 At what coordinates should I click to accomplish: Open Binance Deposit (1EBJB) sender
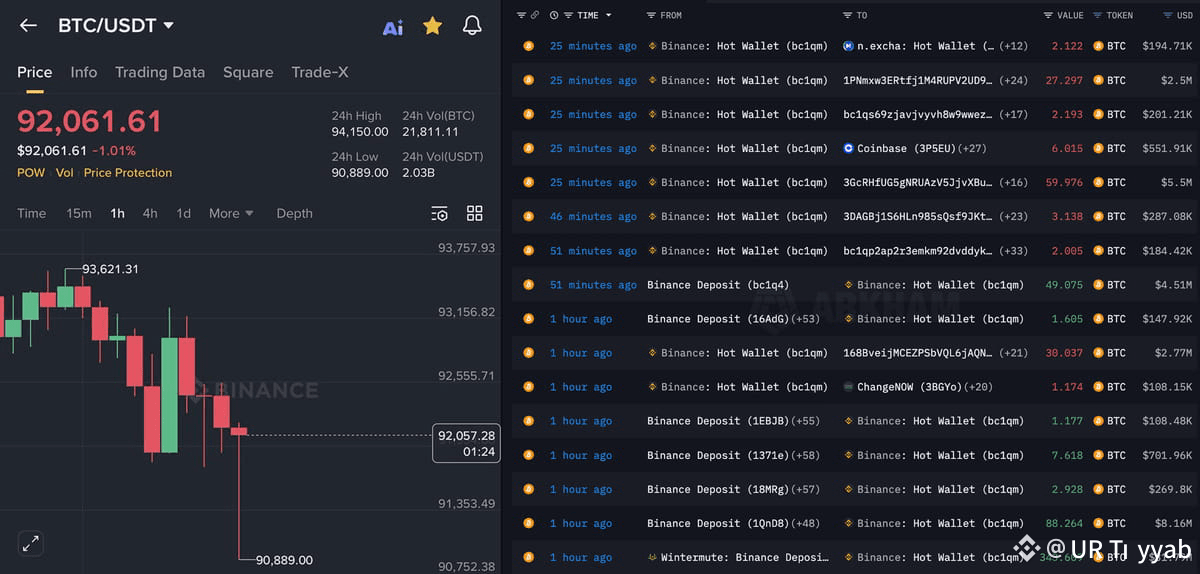[x=718, y=420]
